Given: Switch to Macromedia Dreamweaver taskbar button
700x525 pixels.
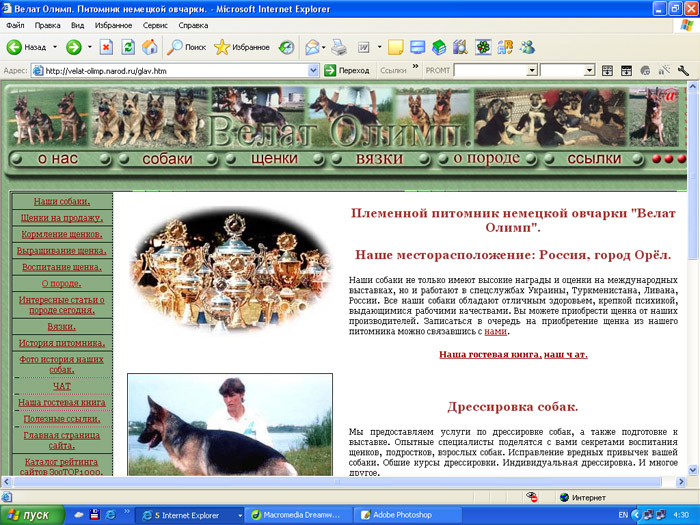Looking at the screenshot, I should [300, 515].
